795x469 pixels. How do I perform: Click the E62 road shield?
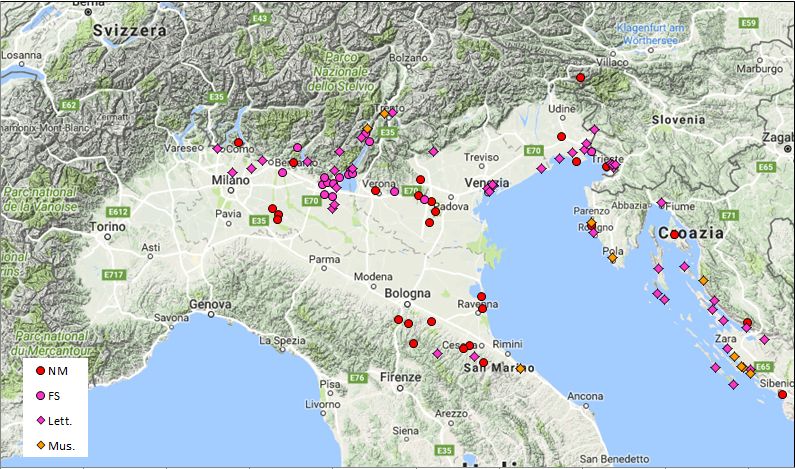(x=68, y=105)
